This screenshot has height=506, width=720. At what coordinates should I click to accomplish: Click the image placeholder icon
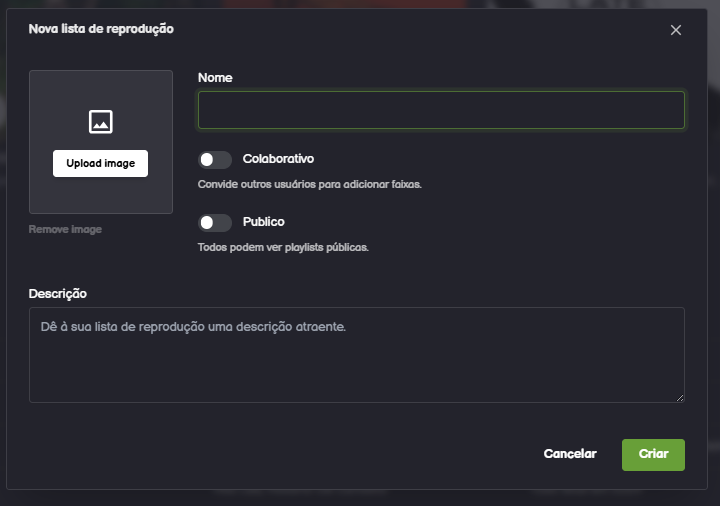point(100,122)
